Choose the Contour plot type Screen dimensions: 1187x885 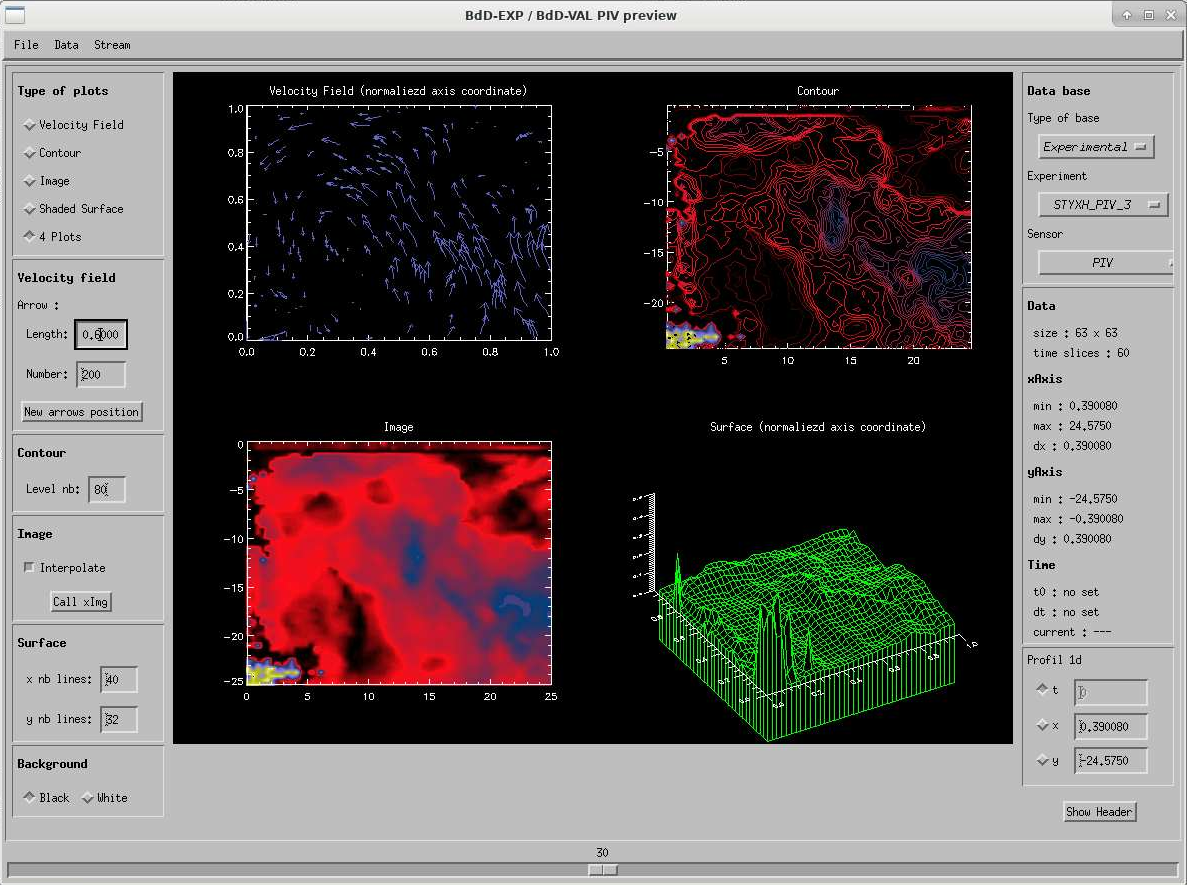(x=30, y=153)
